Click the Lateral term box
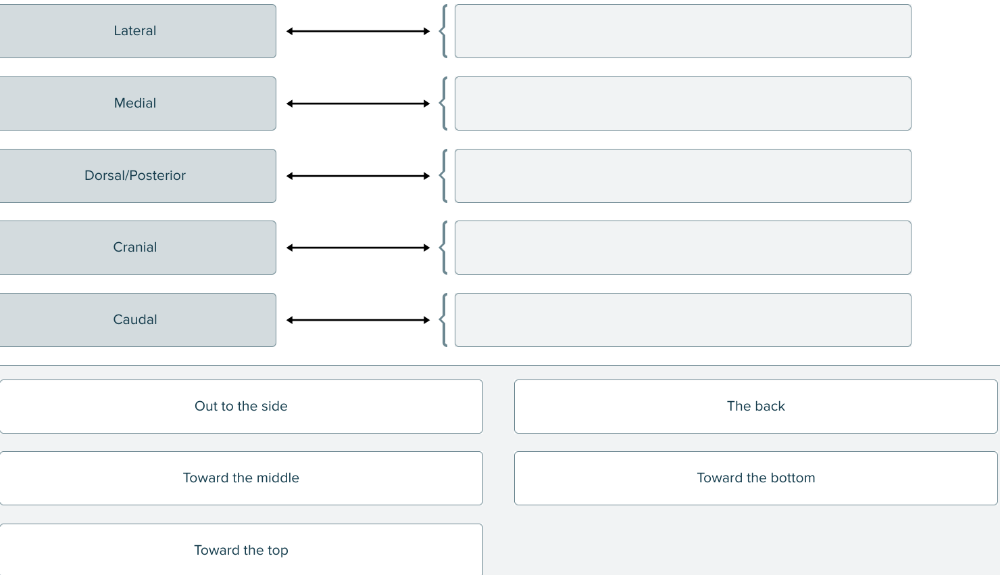 pos(136,31)
